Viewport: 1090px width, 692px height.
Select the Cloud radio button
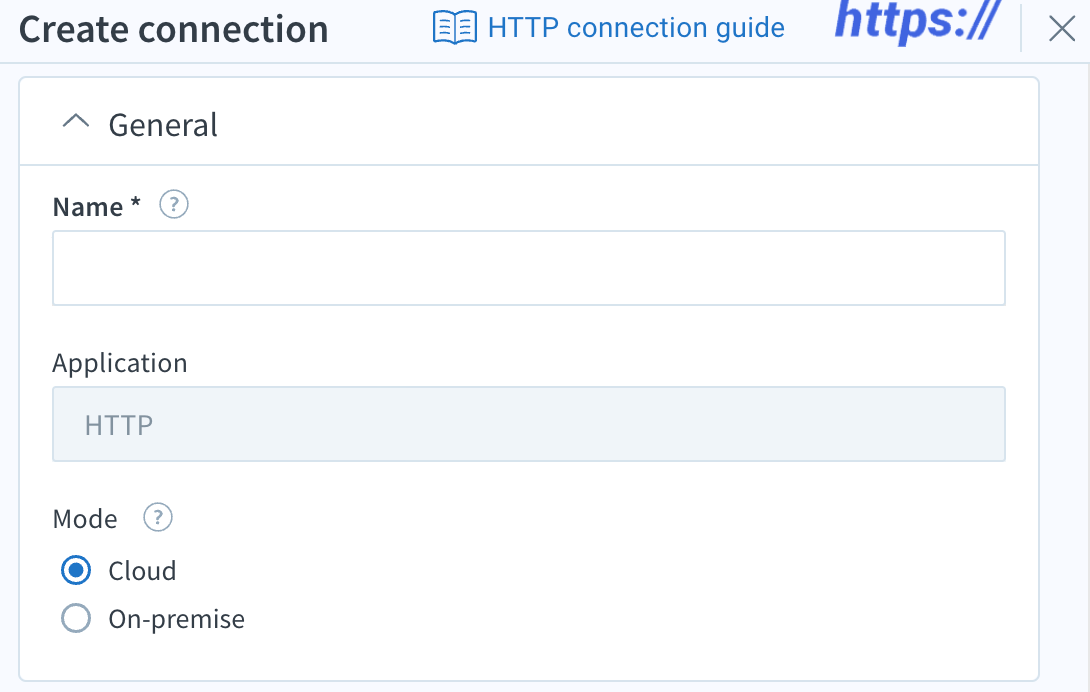[76, 570]
